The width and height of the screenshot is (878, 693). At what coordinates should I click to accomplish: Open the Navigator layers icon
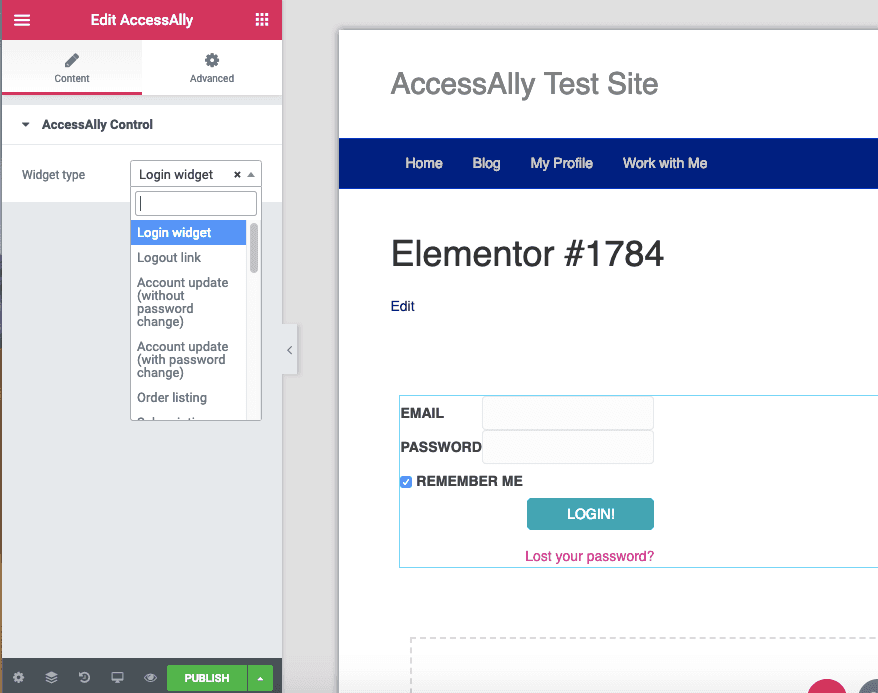tap(51, 677)
